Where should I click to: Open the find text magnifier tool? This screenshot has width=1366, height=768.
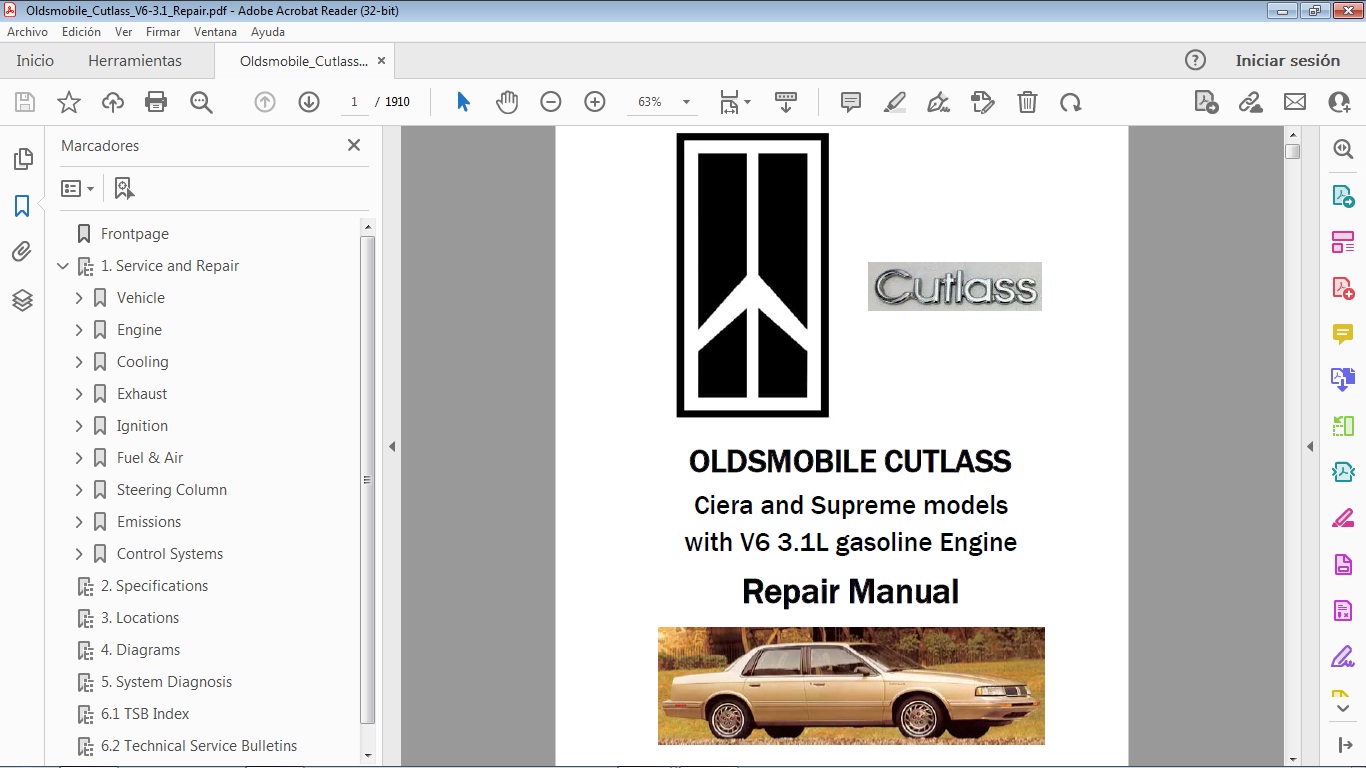click(201, 102)
